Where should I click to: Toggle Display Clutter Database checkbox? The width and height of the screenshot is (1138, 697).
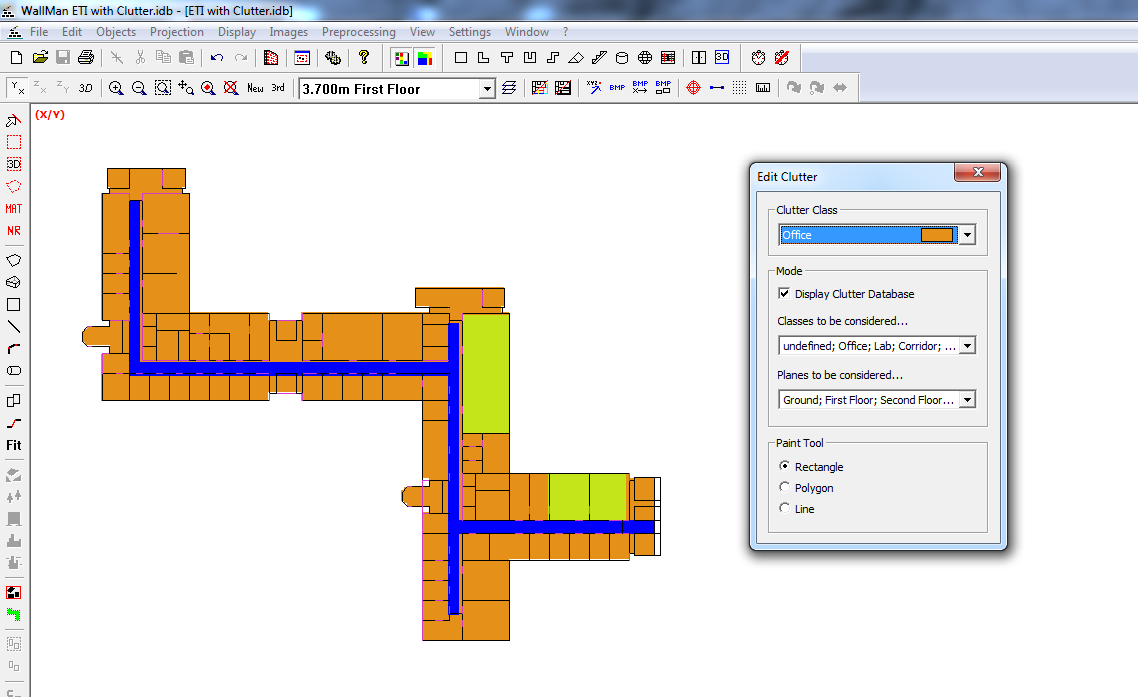click(x=785, y=294)
